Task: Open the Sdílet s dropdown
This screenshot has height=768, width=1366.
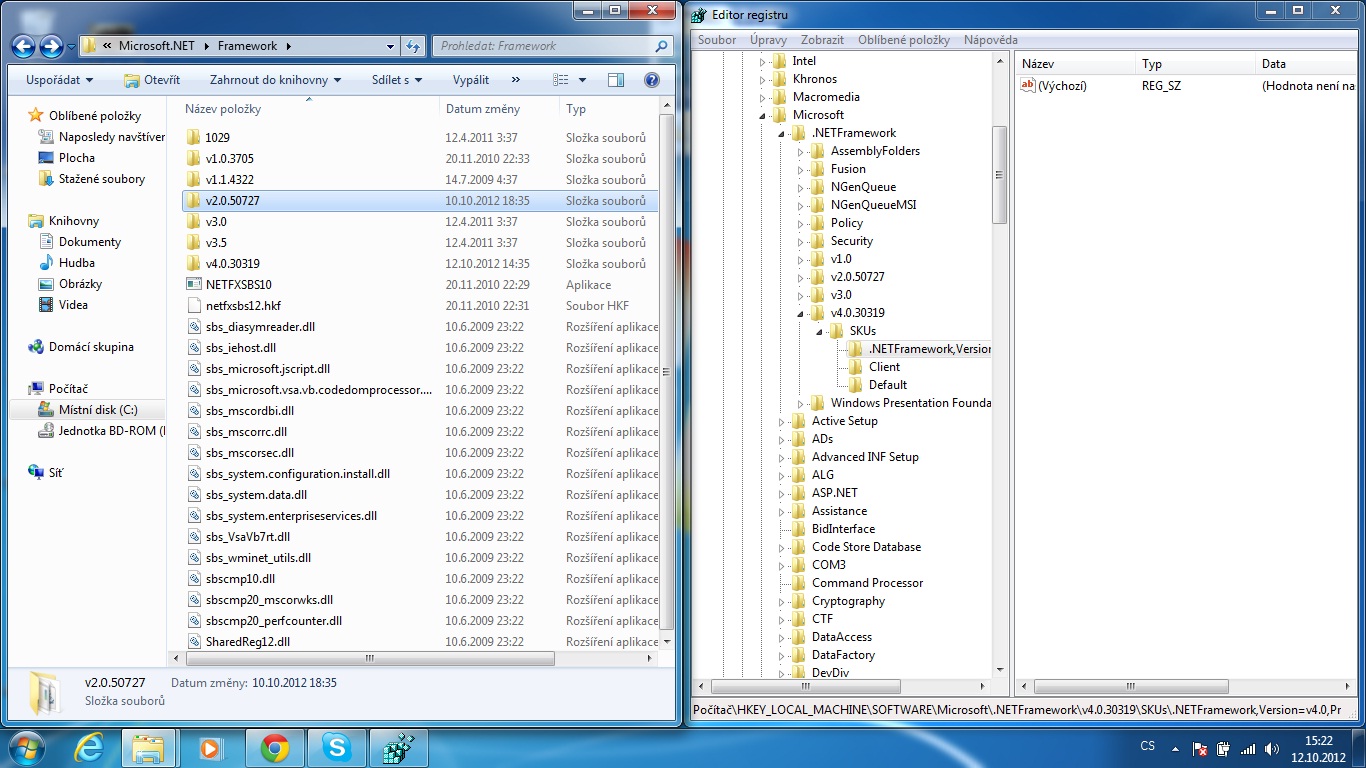Action: coord(397,80)
